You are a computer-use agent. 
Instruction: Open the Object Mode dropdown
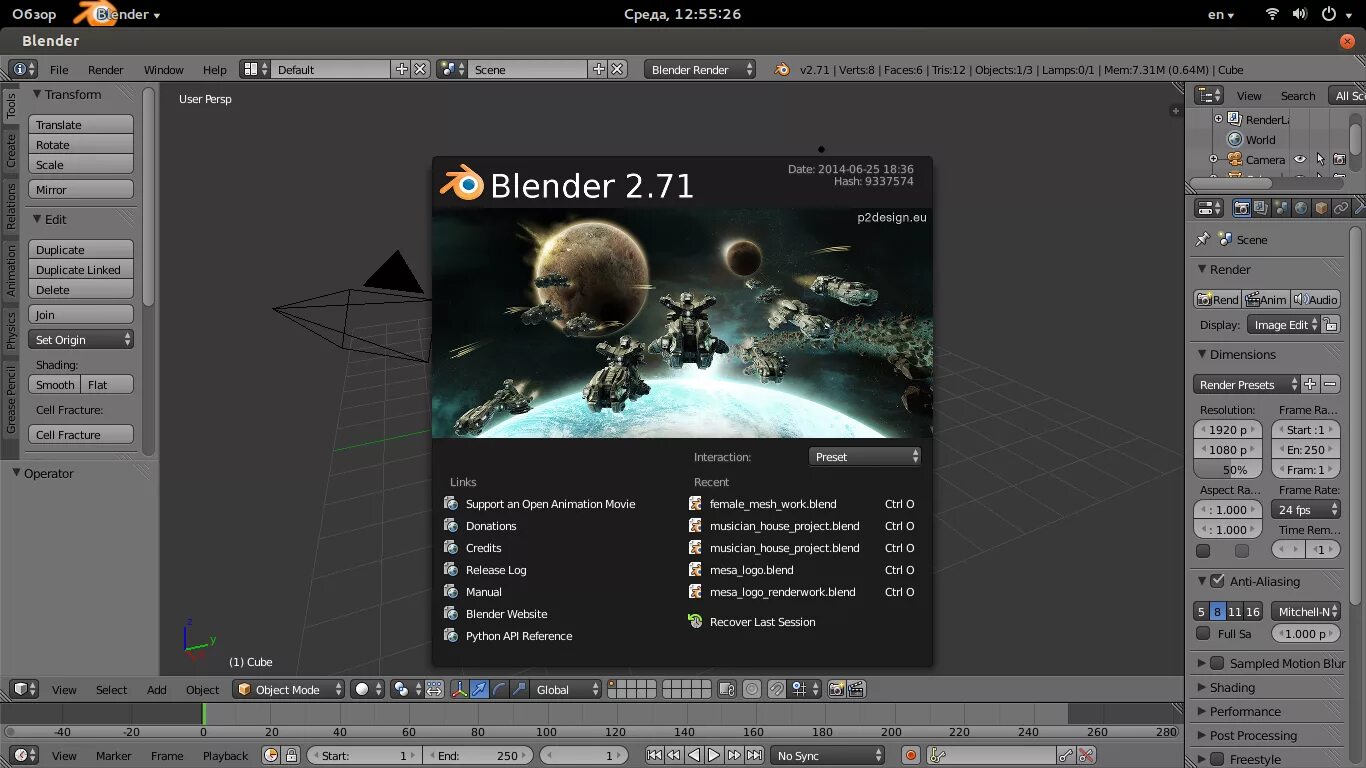click(289, 689)
